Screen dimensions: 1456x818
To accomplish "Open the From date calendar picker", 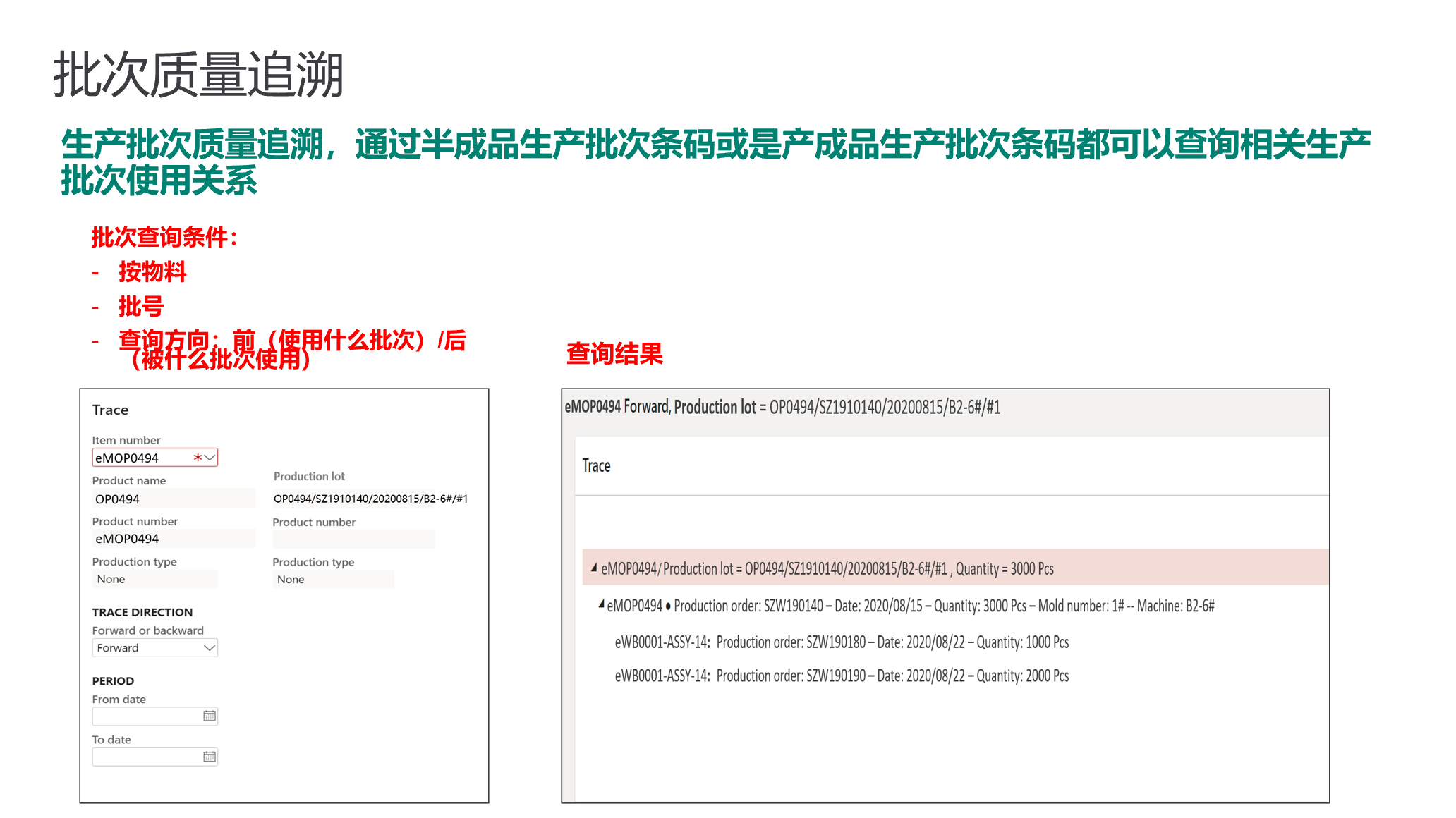I will point(210,716).
